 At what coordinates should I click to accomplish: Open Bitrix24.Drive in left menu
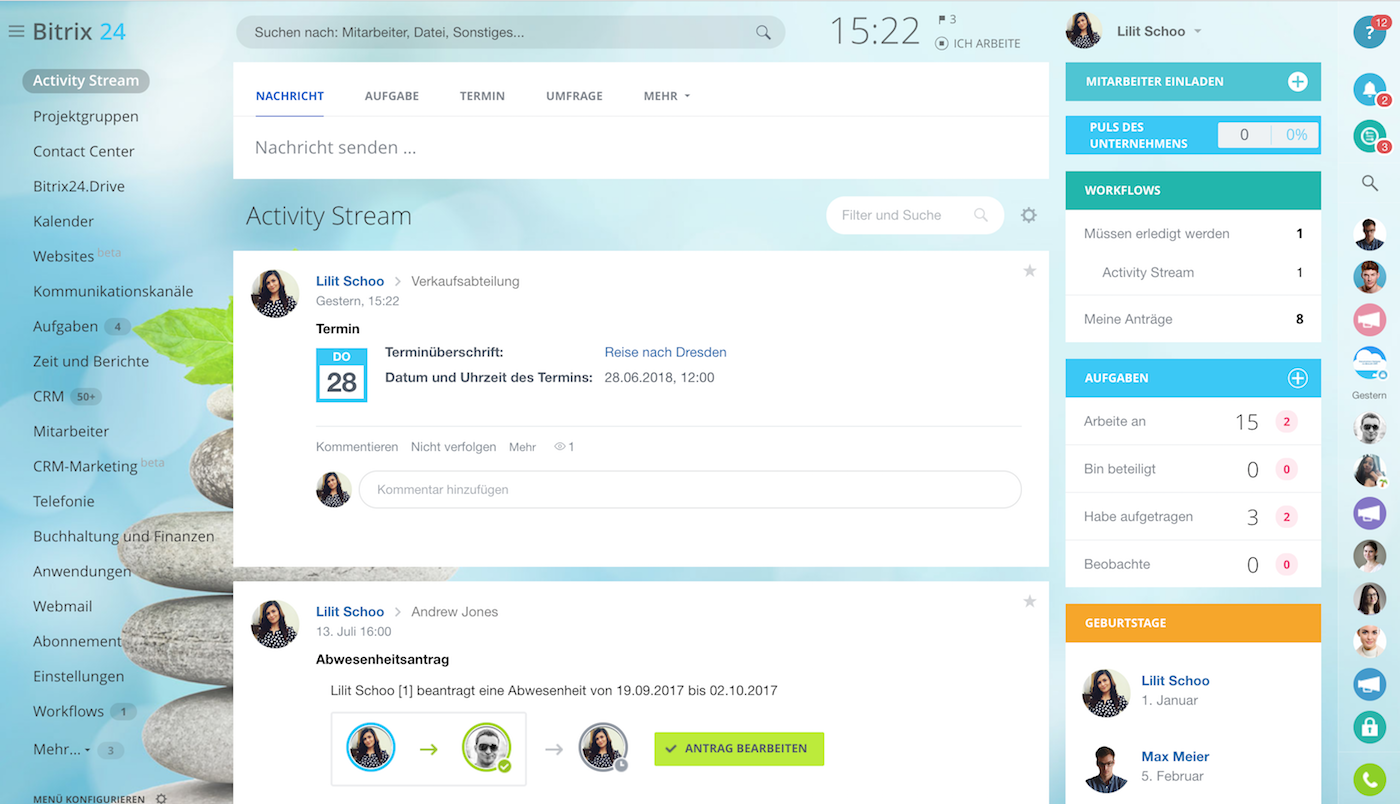(x=79, y=186)
